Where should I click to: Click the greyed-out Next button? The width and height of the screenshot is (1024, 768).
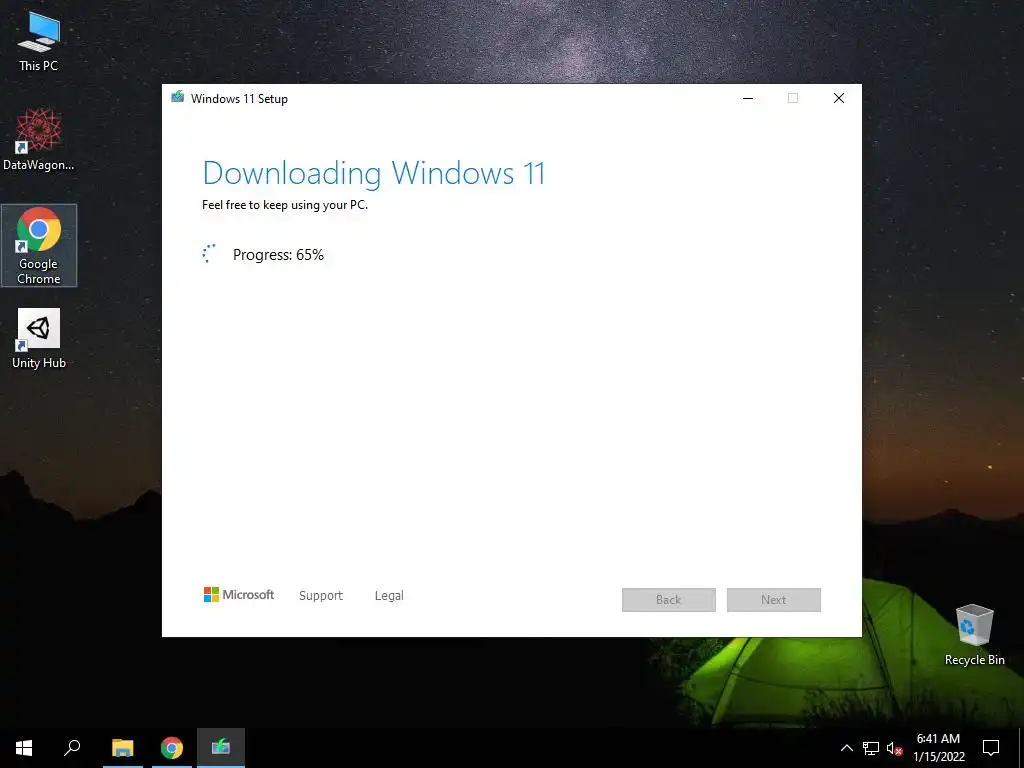[774, 600]
